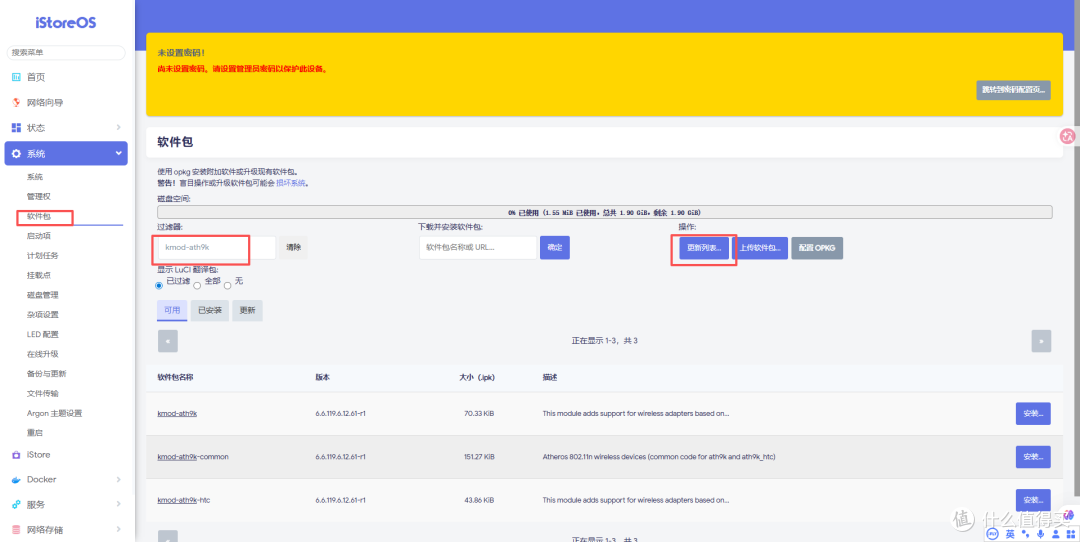Install the kmod-ath9k-htc package

1033,500
